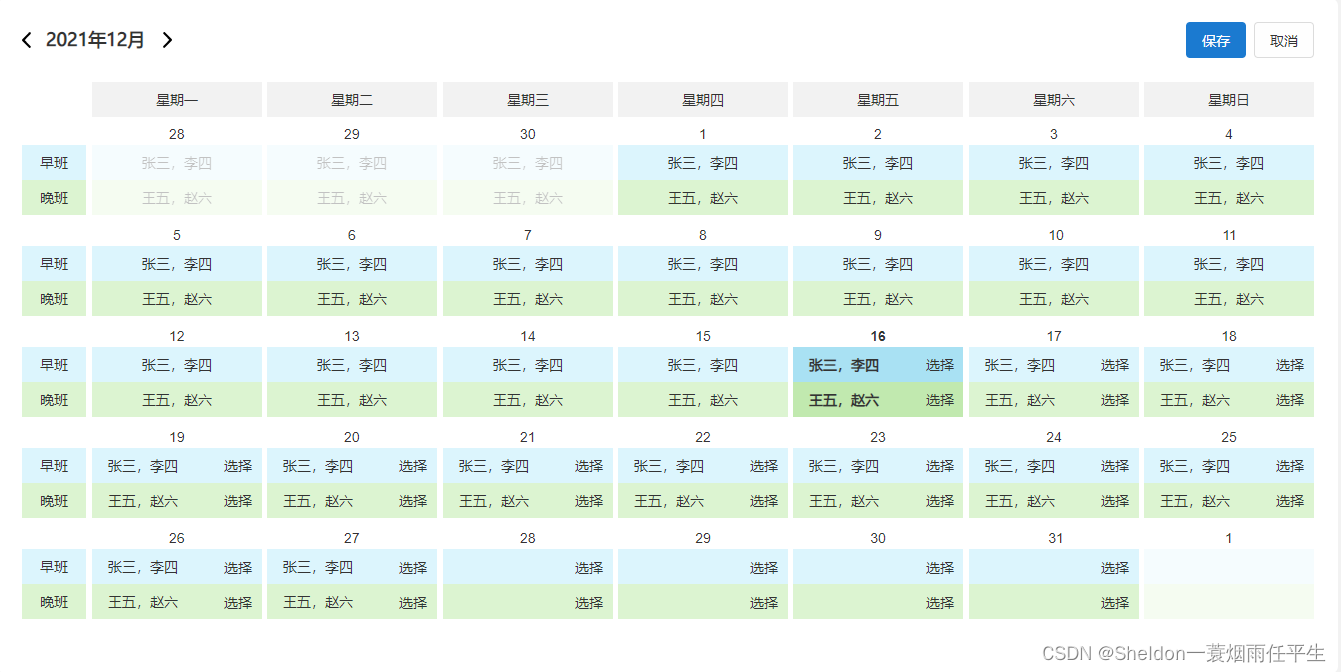Go to previous month with left chevron
The width and height of the screenshot is (1341, 672).
[27, 40]
